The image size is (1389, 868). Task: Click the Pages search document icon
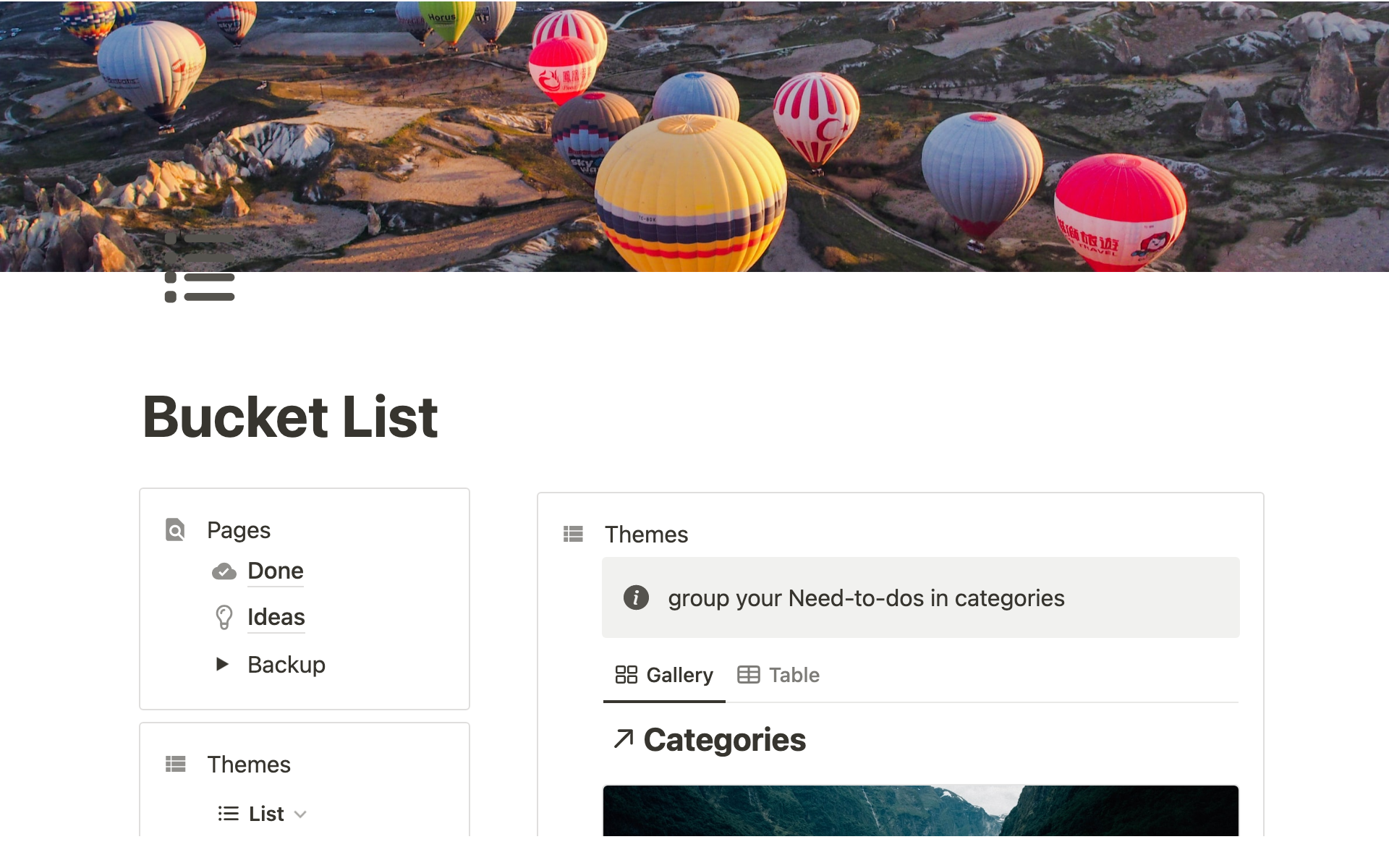click(x=175, y=530)
